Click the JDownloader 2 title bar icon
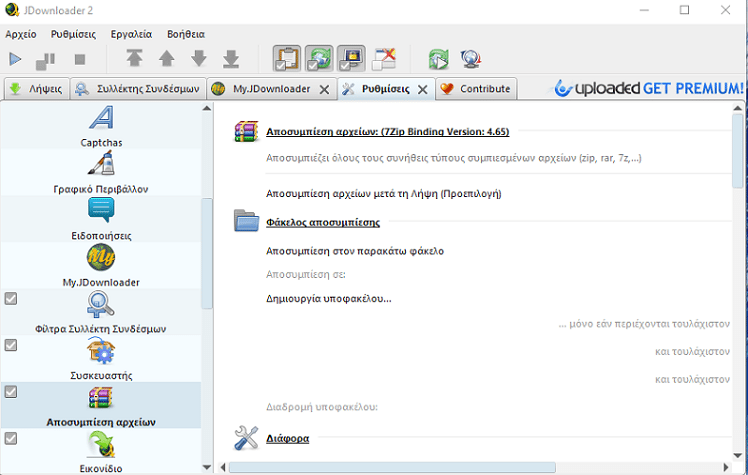The height and width of the screenshot is (475, 748). click(x=12, y=10)
